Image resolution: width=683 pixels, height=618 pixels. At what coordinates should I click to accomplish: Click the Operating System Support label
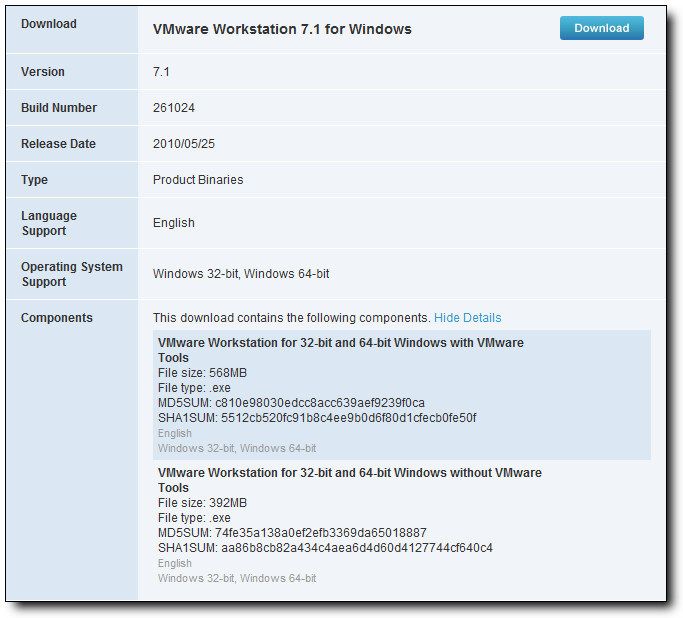click(x=72, y=274)
